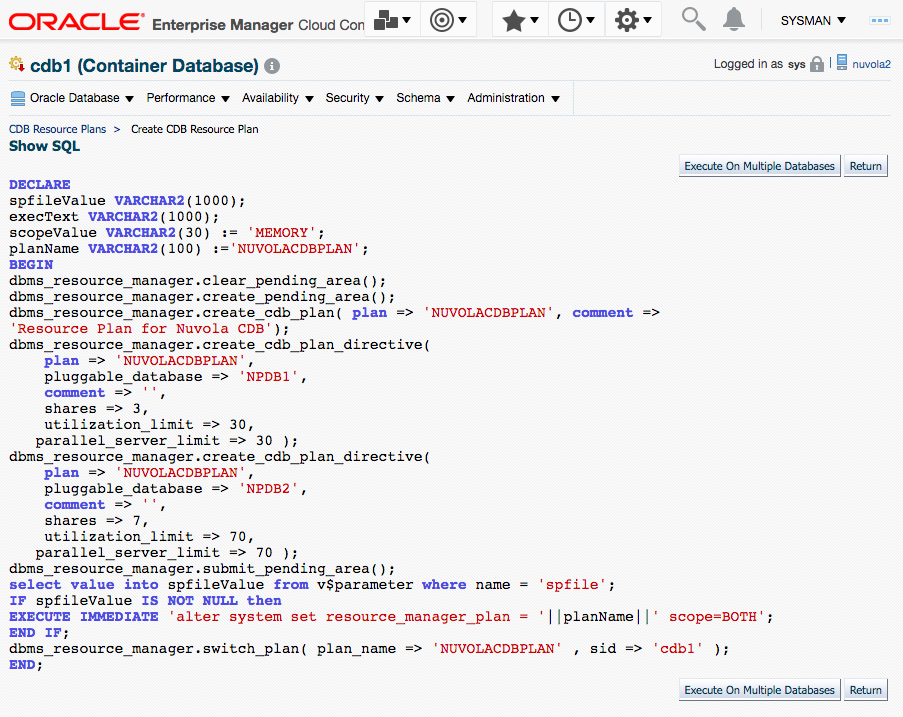
Task: Click the 'MEMORY' string value
Action: point(282,233)
